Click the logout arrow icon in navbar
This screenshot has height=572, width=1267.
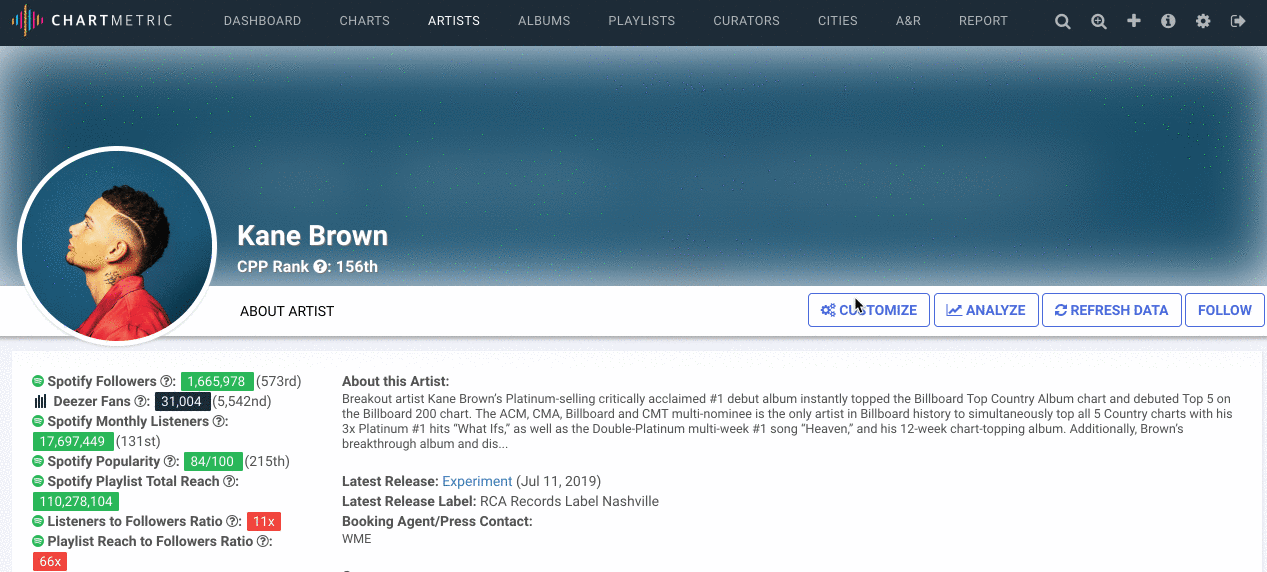coord(1238,21)
